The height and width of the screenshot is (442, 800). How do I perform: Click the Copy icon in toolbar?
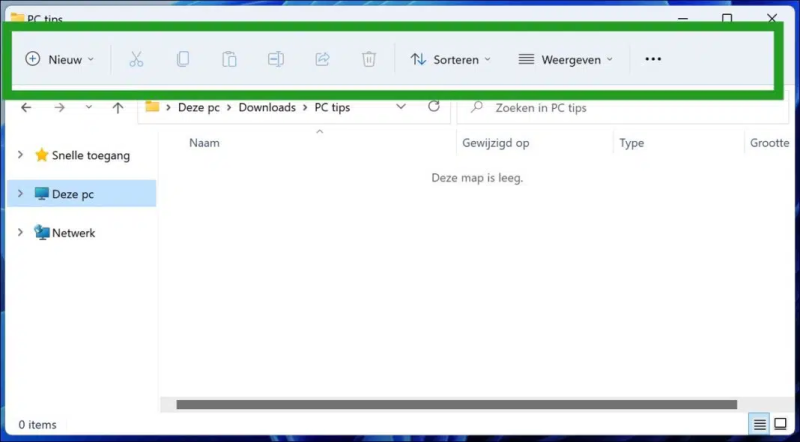point(182,60)
